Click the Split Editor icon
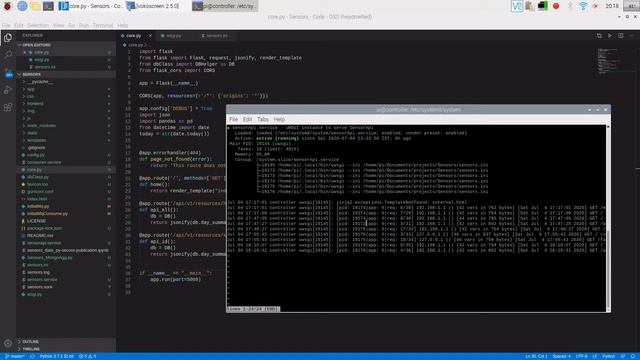 tap(620, 36)
